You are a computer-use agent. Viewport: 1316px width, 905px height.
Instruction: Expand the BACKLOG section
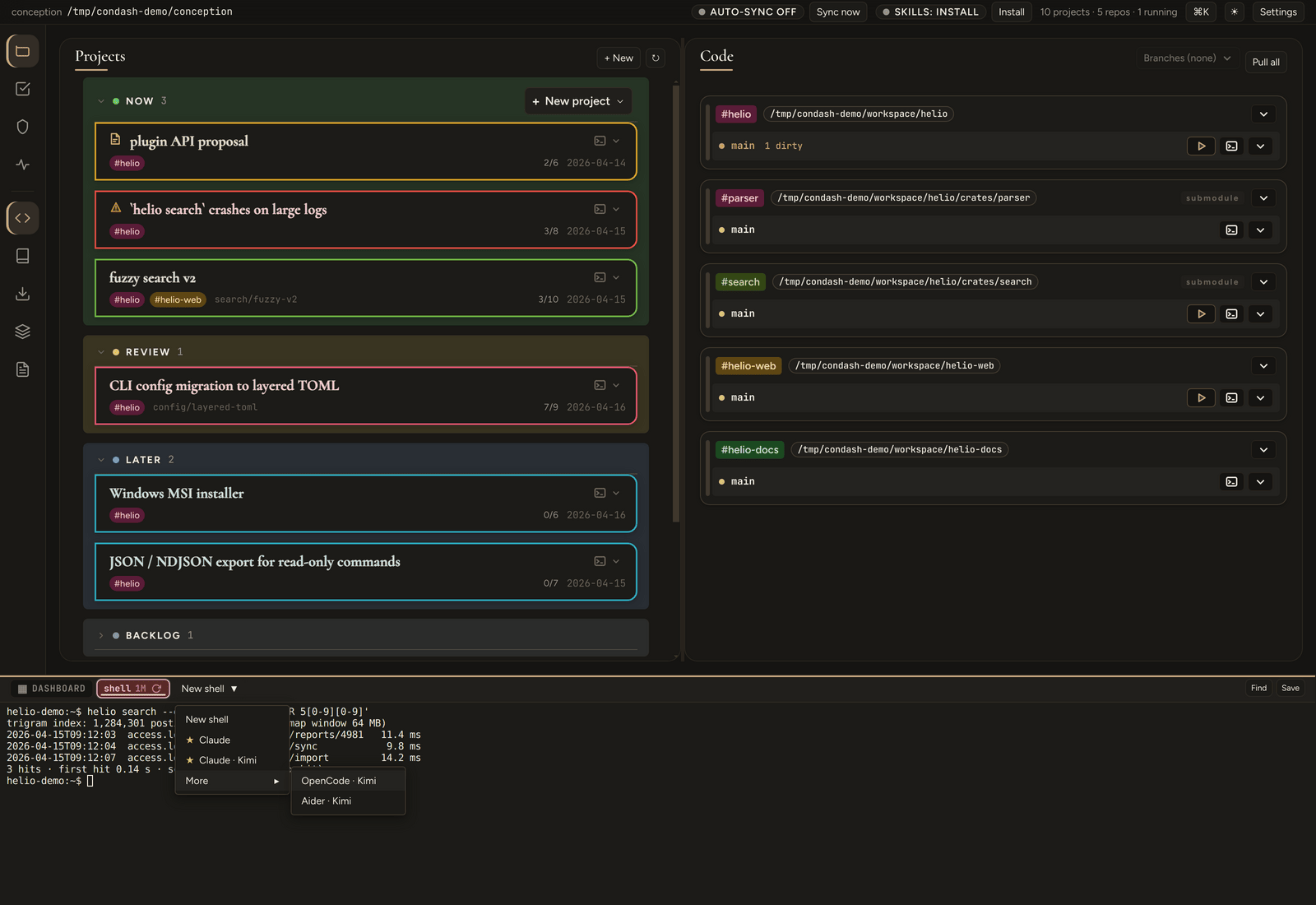101,635
